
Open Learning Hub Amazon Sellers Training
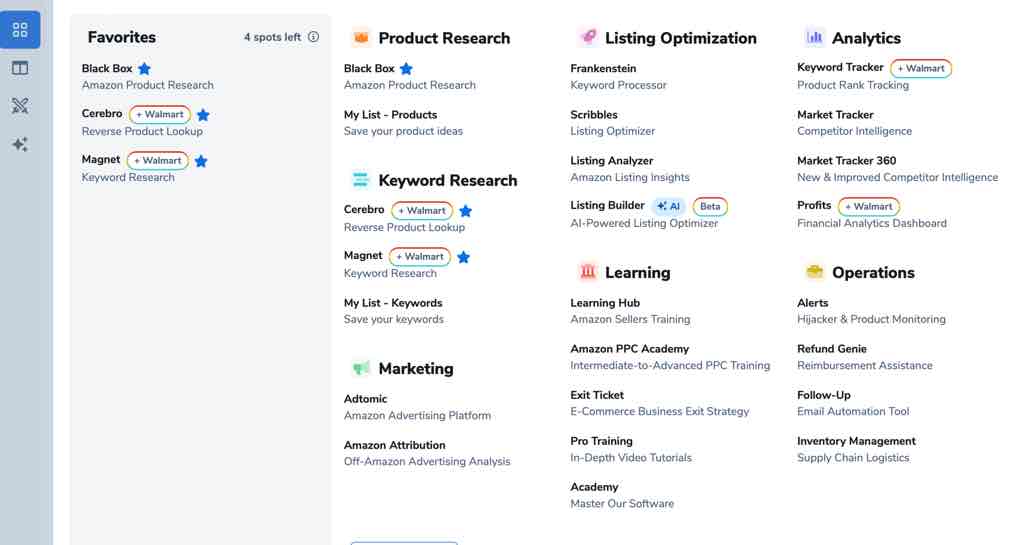630,311
